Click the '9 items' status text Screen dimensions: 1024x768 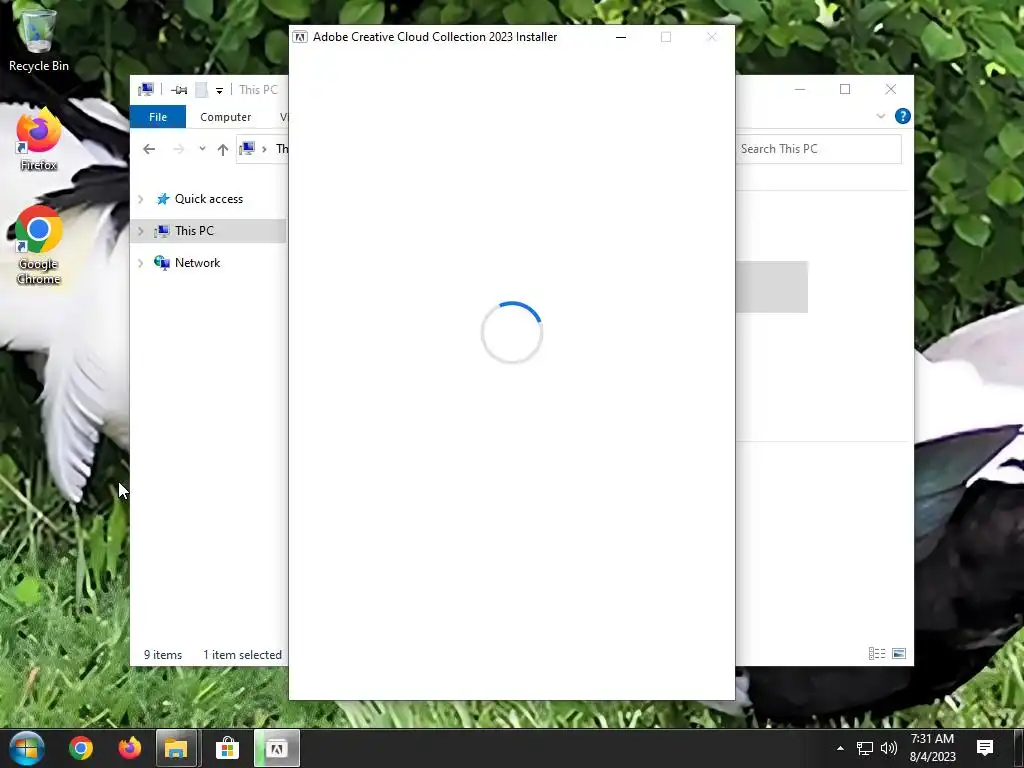[x=163, y=654]
